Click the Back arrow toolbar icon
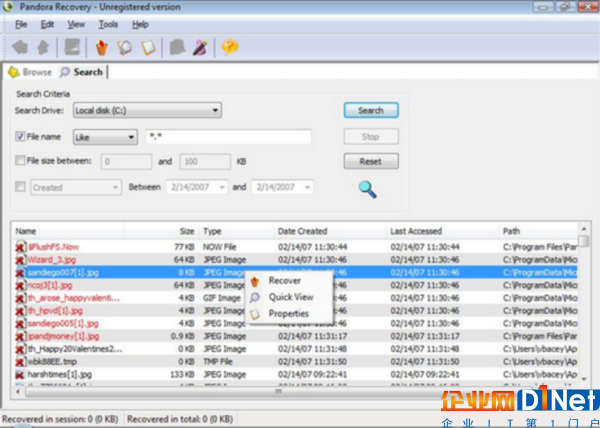 point(20,47)
